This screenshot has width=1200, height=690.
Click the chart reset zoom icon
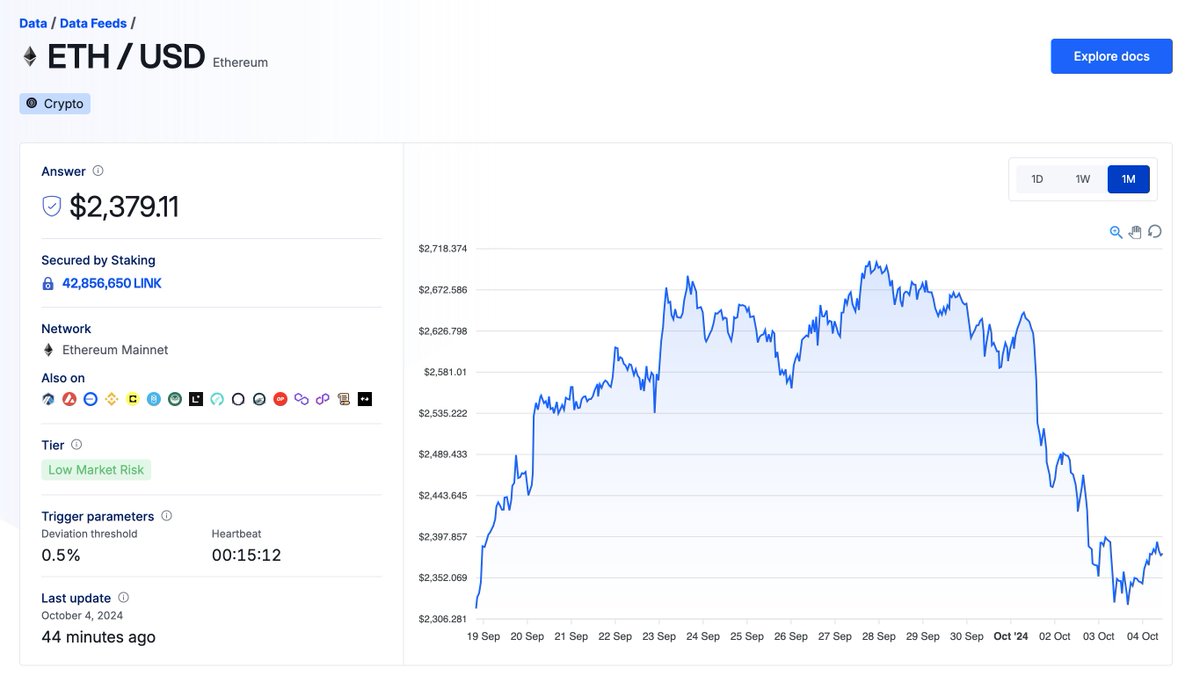1155,232
